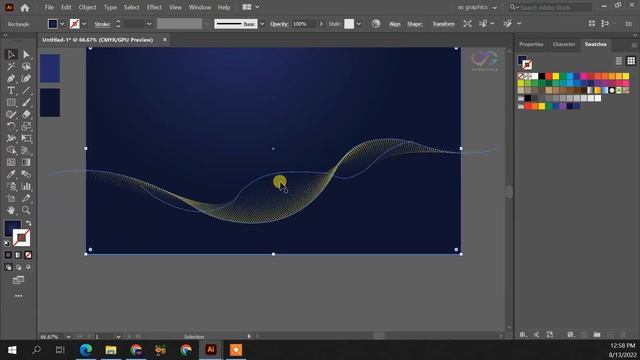The image size is (640, 360).
Task: Select the Zoom tool
Action: click(26, 210)
